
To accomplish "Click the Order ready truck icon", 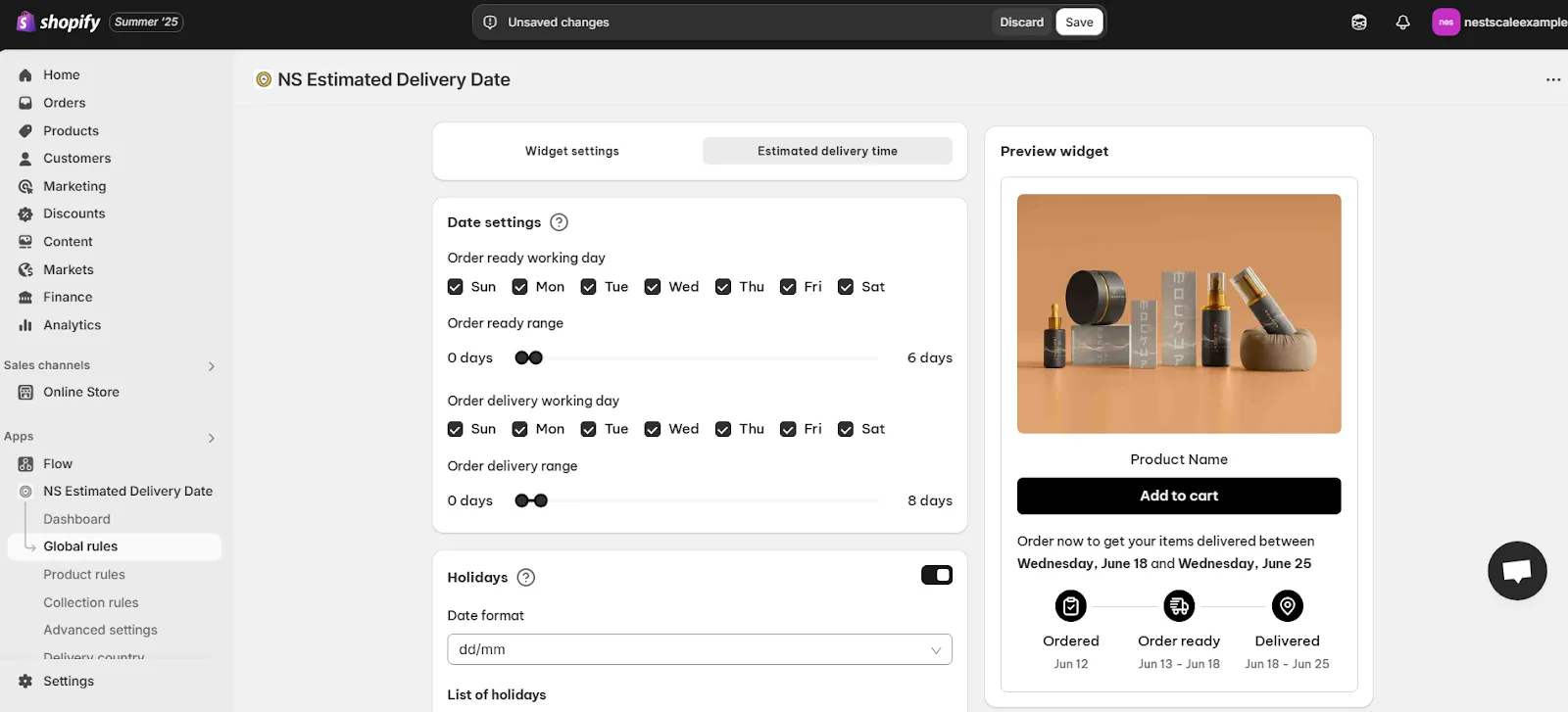I will [x=1179, y=606].
